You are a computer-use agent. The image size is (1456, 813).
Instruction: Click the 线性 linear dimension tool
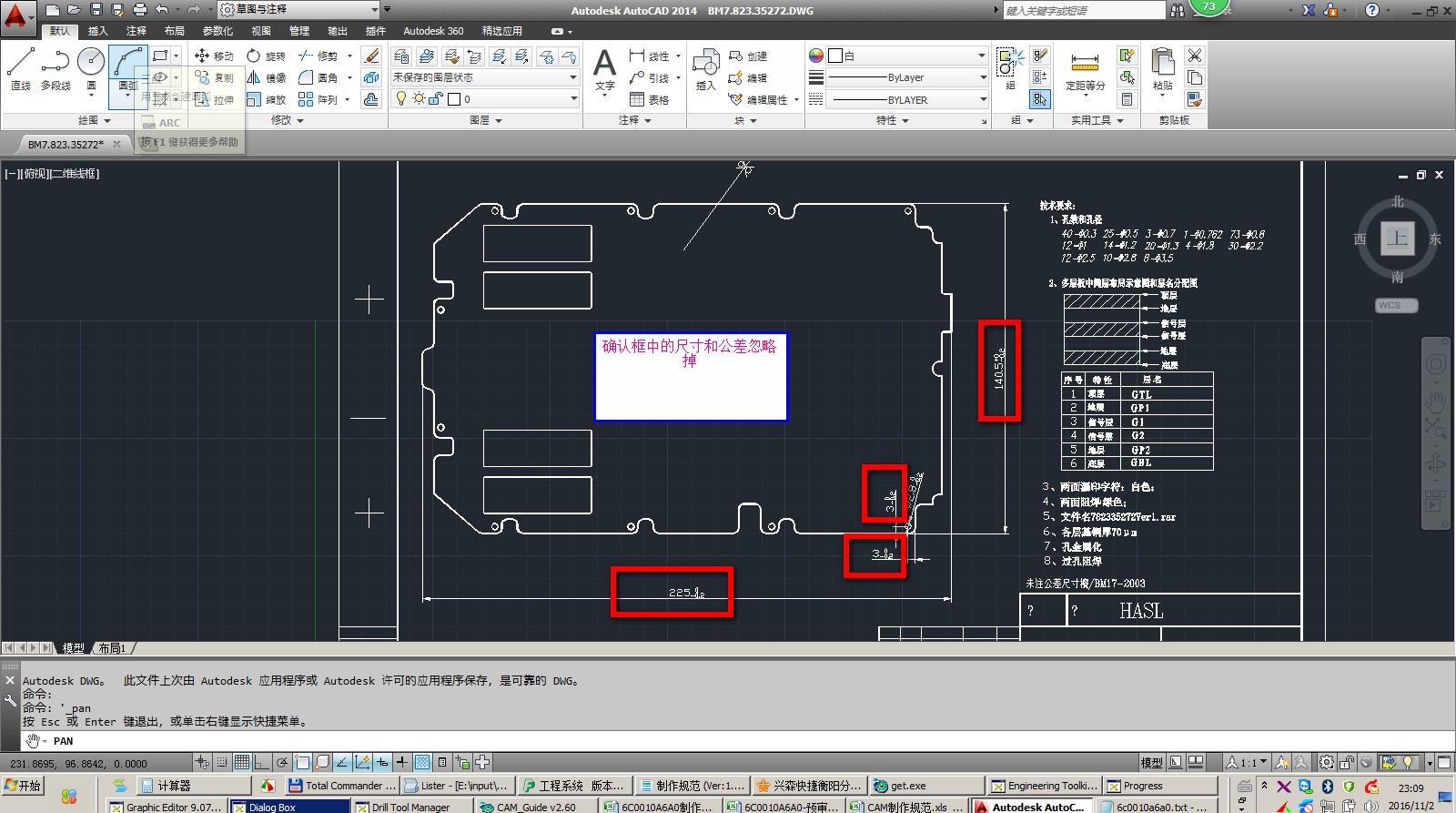coord(649,56)
